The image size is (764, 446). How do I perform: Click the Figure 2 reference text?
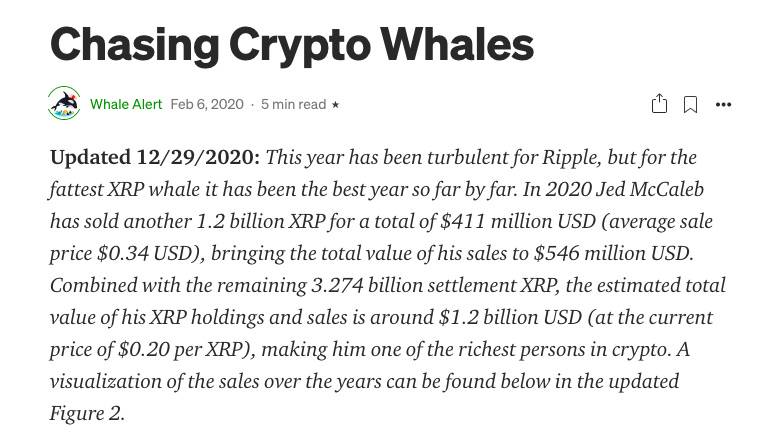[87, 413]
